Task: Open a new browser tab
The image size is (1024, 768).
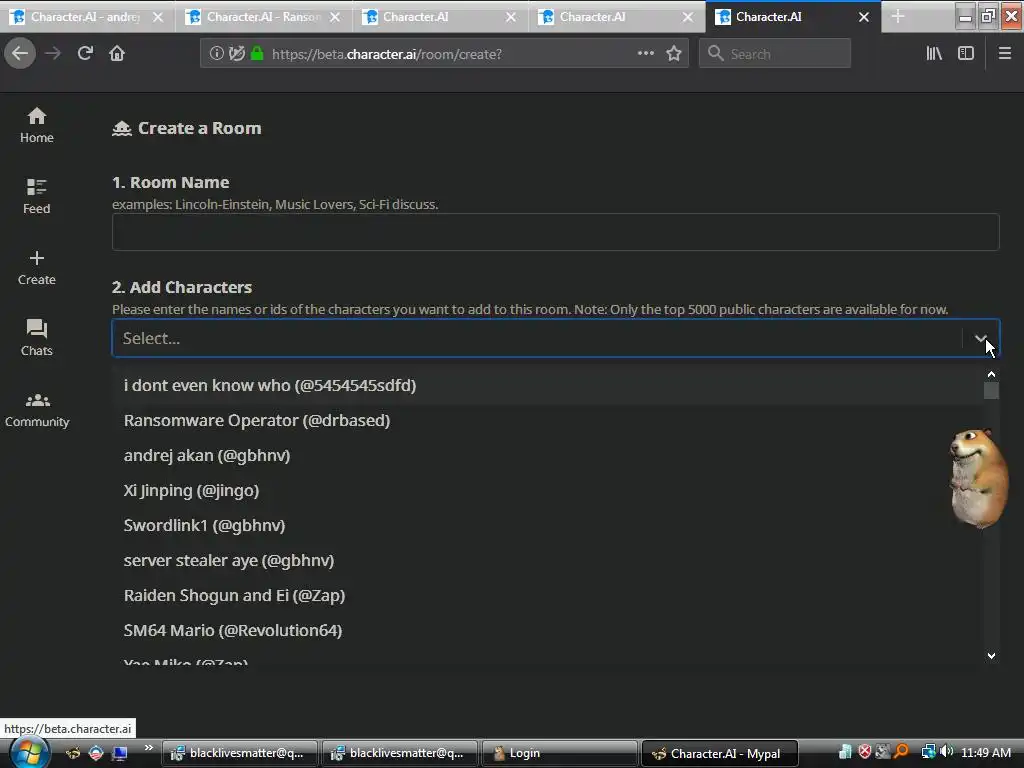Action: 898,17
